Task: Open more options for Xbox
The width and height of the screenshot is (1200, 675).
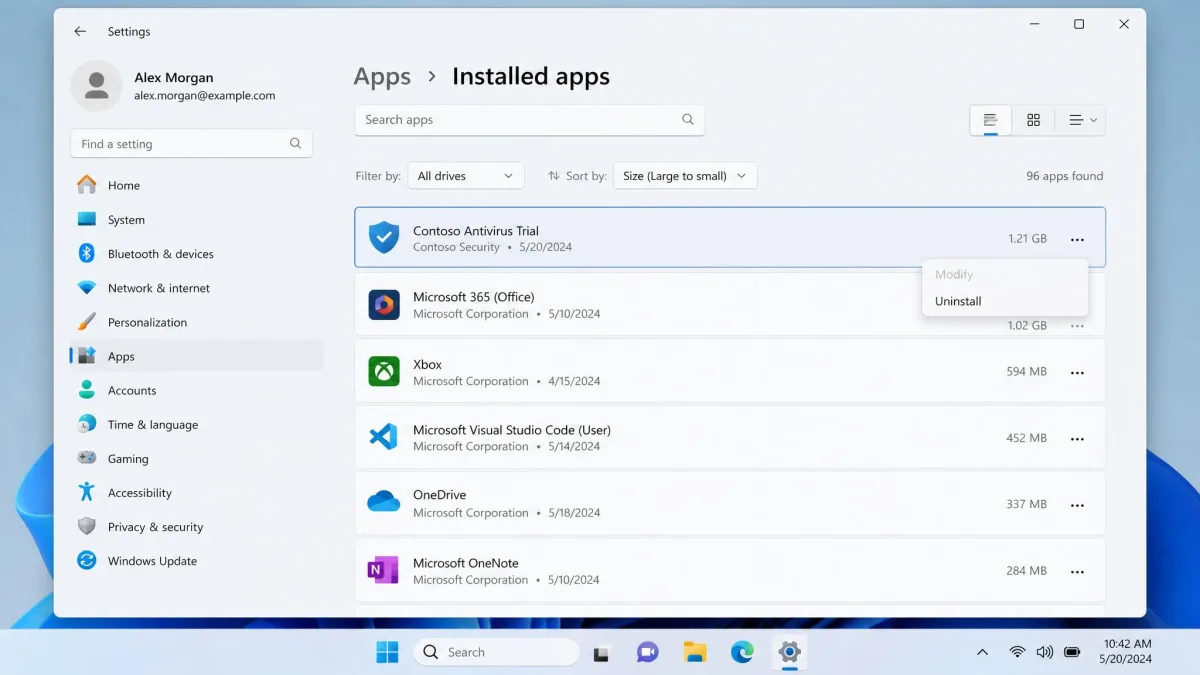Action: [x=1077, y=372]
